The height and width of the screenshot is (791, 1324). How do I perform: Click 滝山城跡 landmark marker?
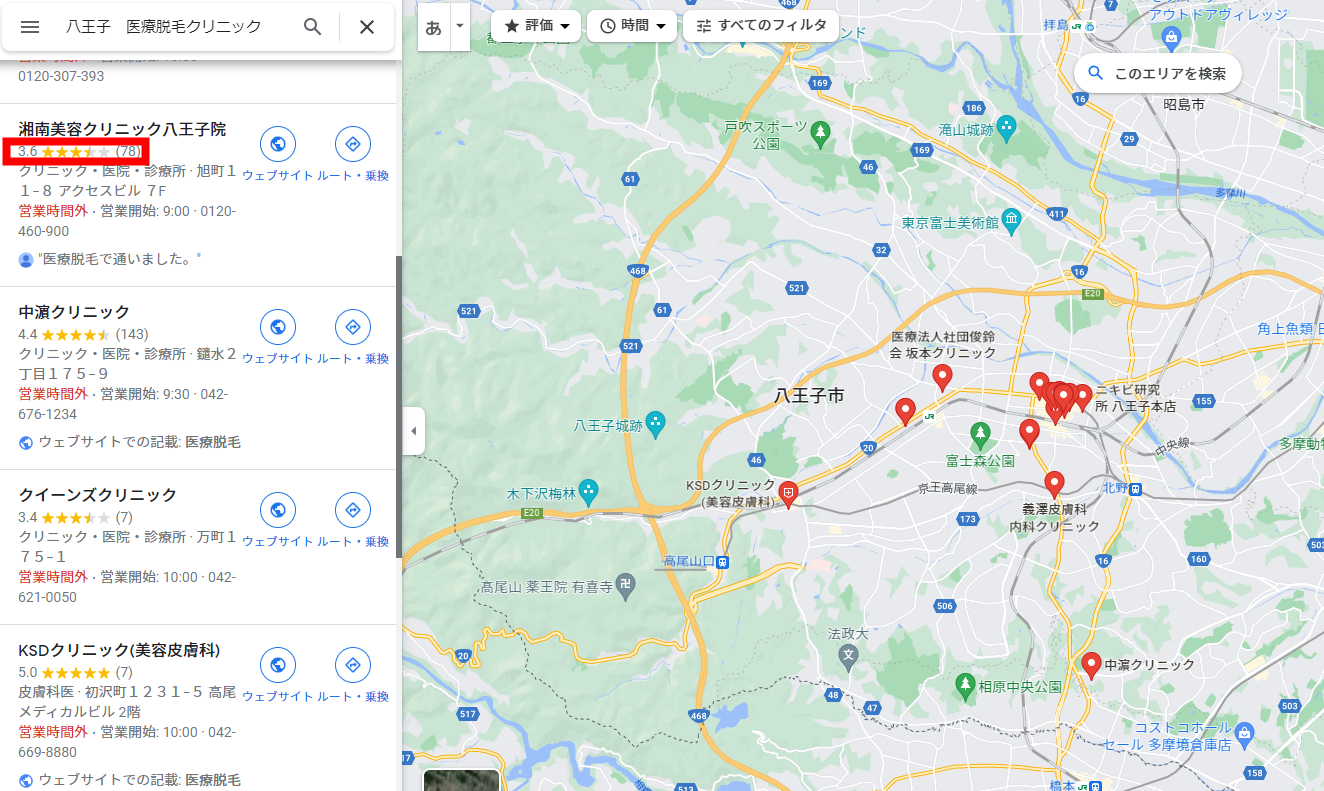click(x=1007, y=127)
